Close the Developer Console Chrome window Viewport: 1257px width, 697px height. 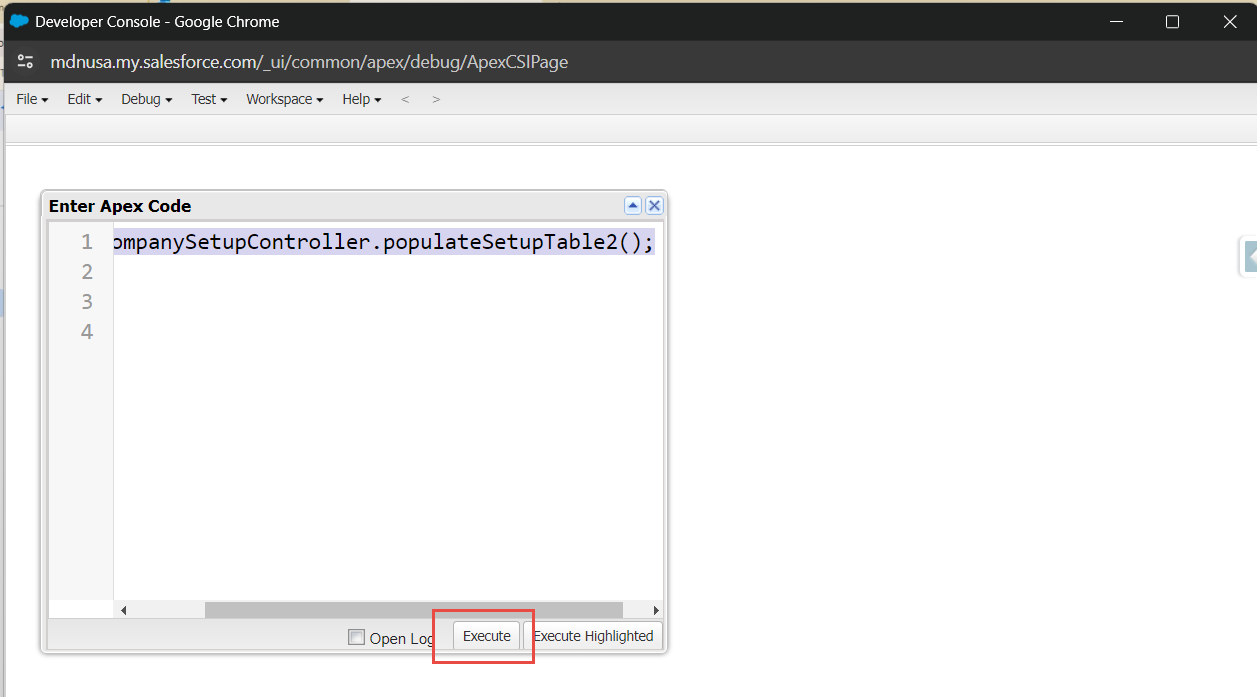tap(1230, 21)
